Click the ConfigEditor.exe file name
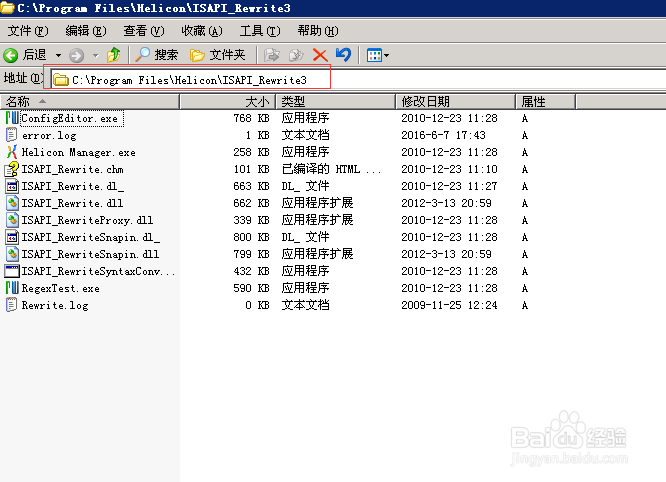The width and height of the screenshot is (666, 482). click(70, 118)
